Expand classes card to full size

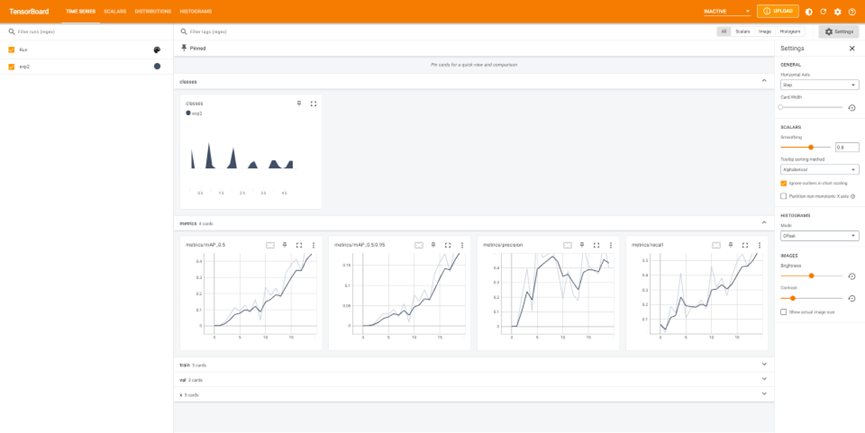(313, 103)
